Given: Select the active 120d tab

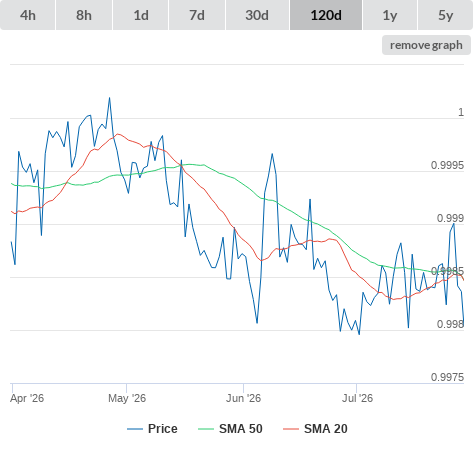Looking at the screenshot, I should coord(326,15).
